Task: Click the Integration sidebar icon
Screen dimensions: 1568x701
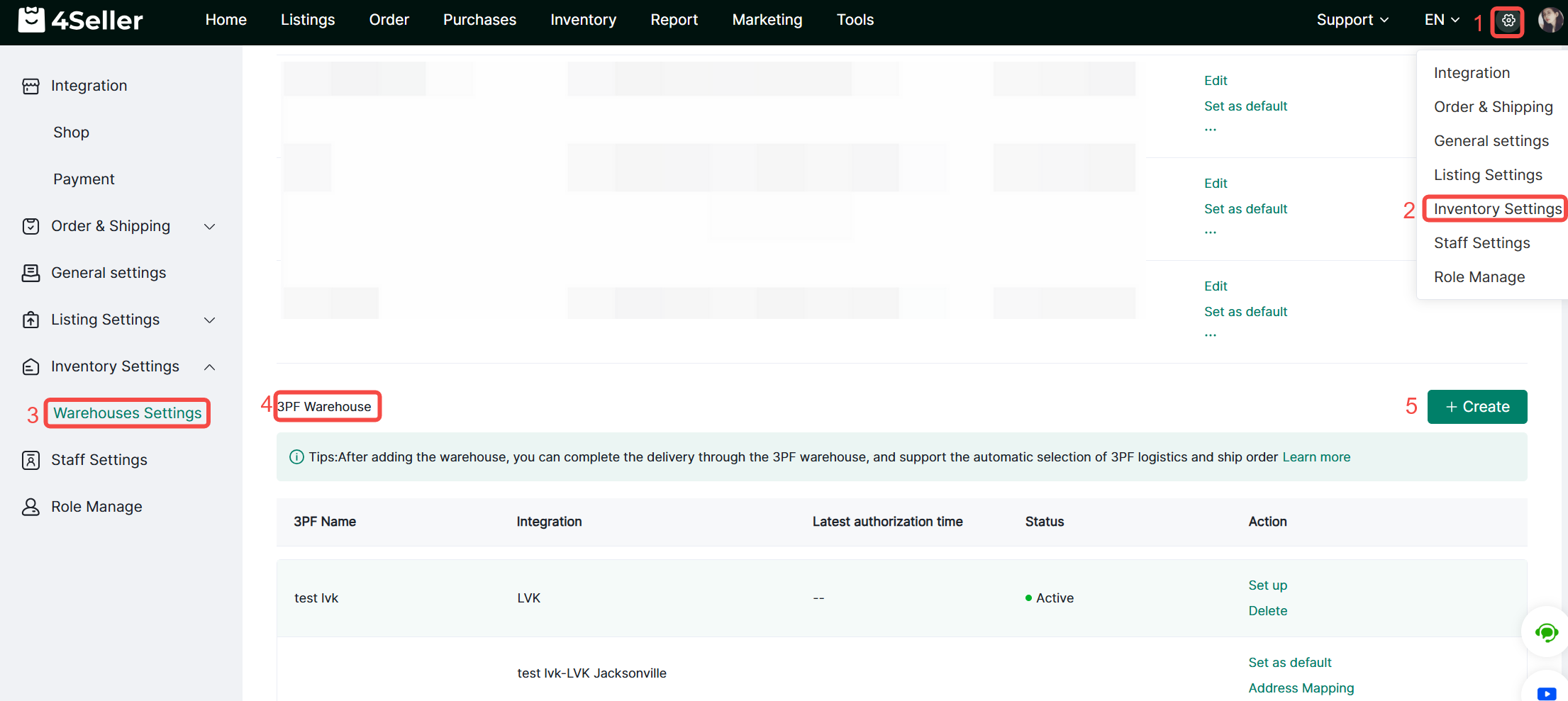Action: click(30, 86)
